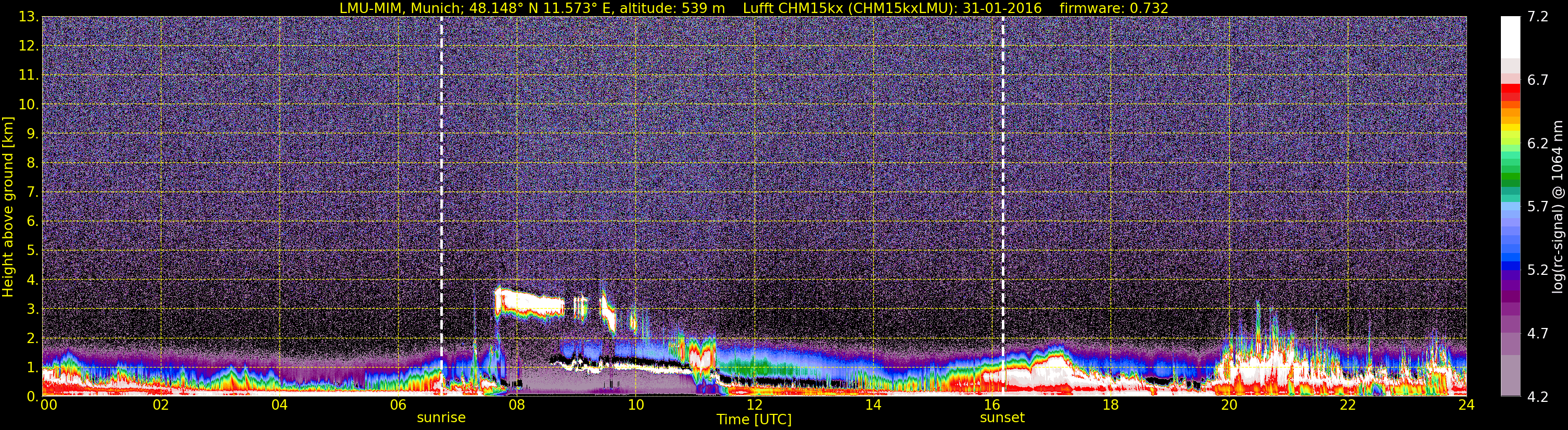
Task: Click the dark blue band of the colorbar
Action: tap(1510, 265)
